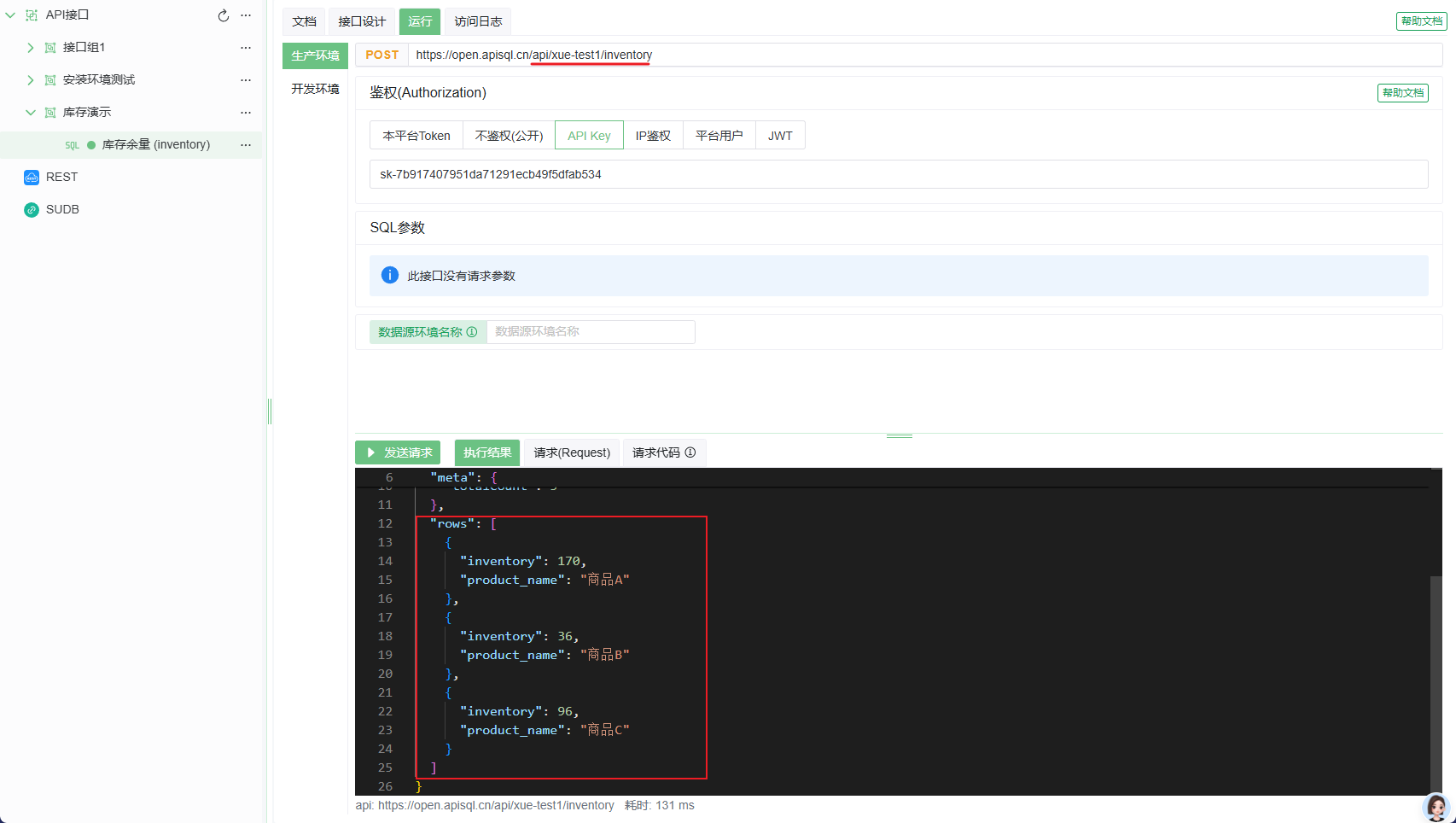The image size is (1456, 823).
Task: Click the 数据源环境名称 input field
Action: (591, 332)
